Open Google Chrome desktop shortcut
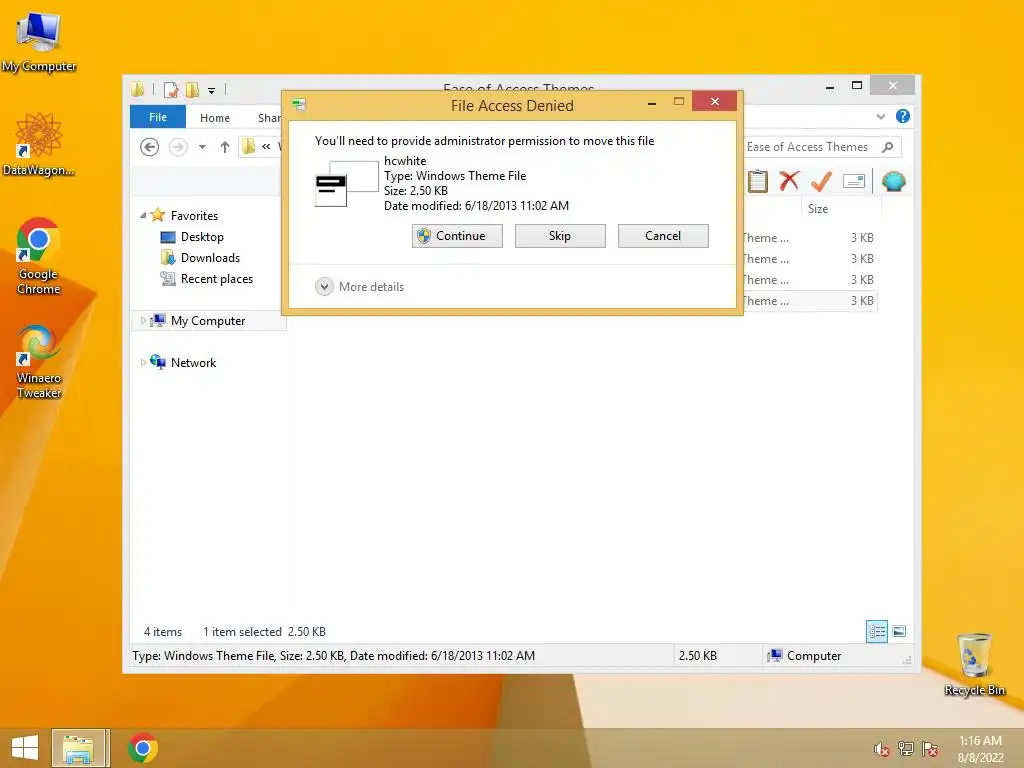Viewport: 1024px width, 768px height. [39, 256]
